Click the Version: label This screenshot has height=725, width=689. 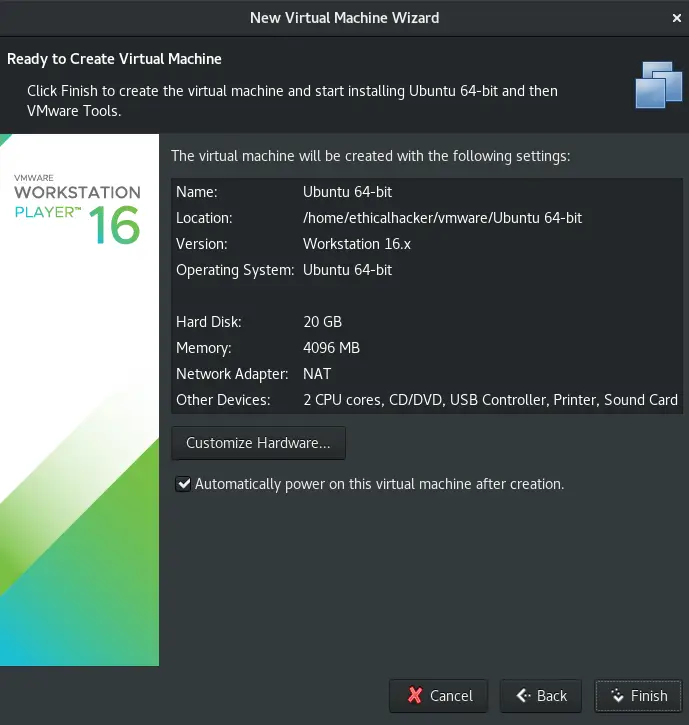pyautogui.click(x=202, y=244)
